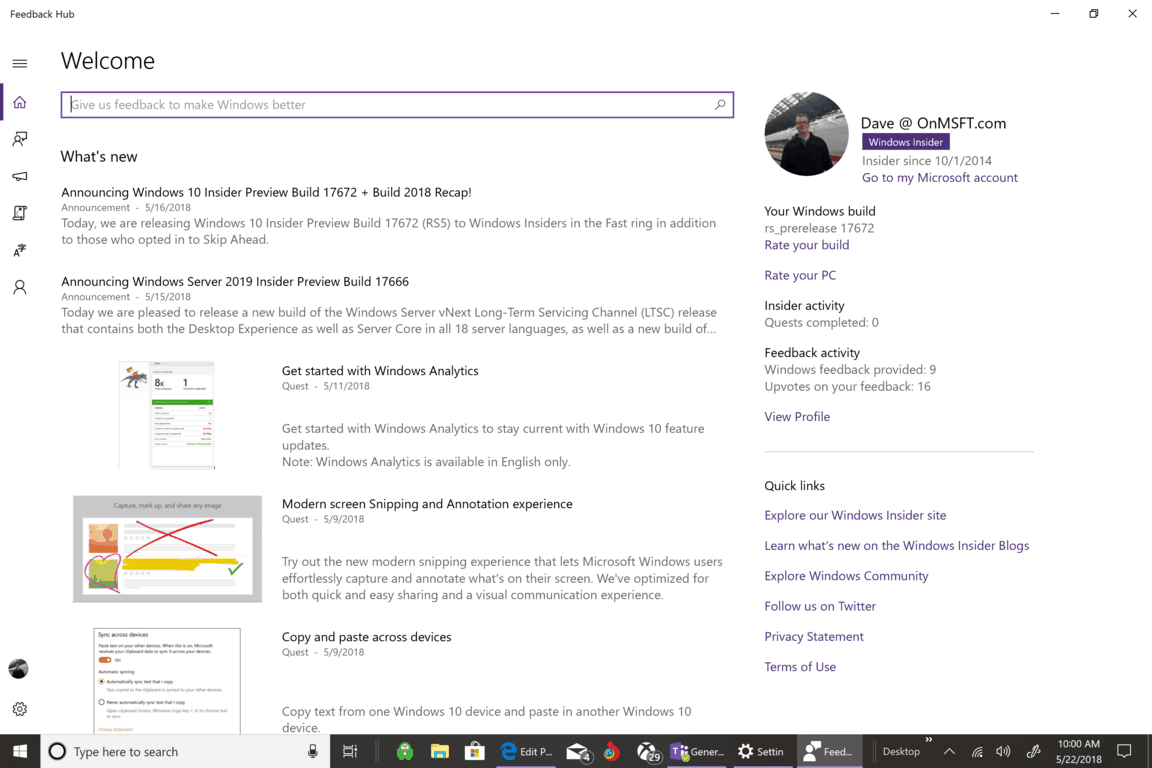This screenshot has height=768, width=1152.
Task: Open Windows Server 2019 Build 17666 announcement
Action: click(x=235, y=281)
